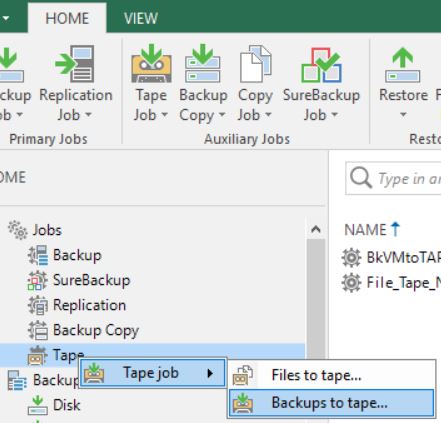Screen dimensions: 441x423
Task: Click the gear icon beside File_Tape job
Action: (351, 283)
